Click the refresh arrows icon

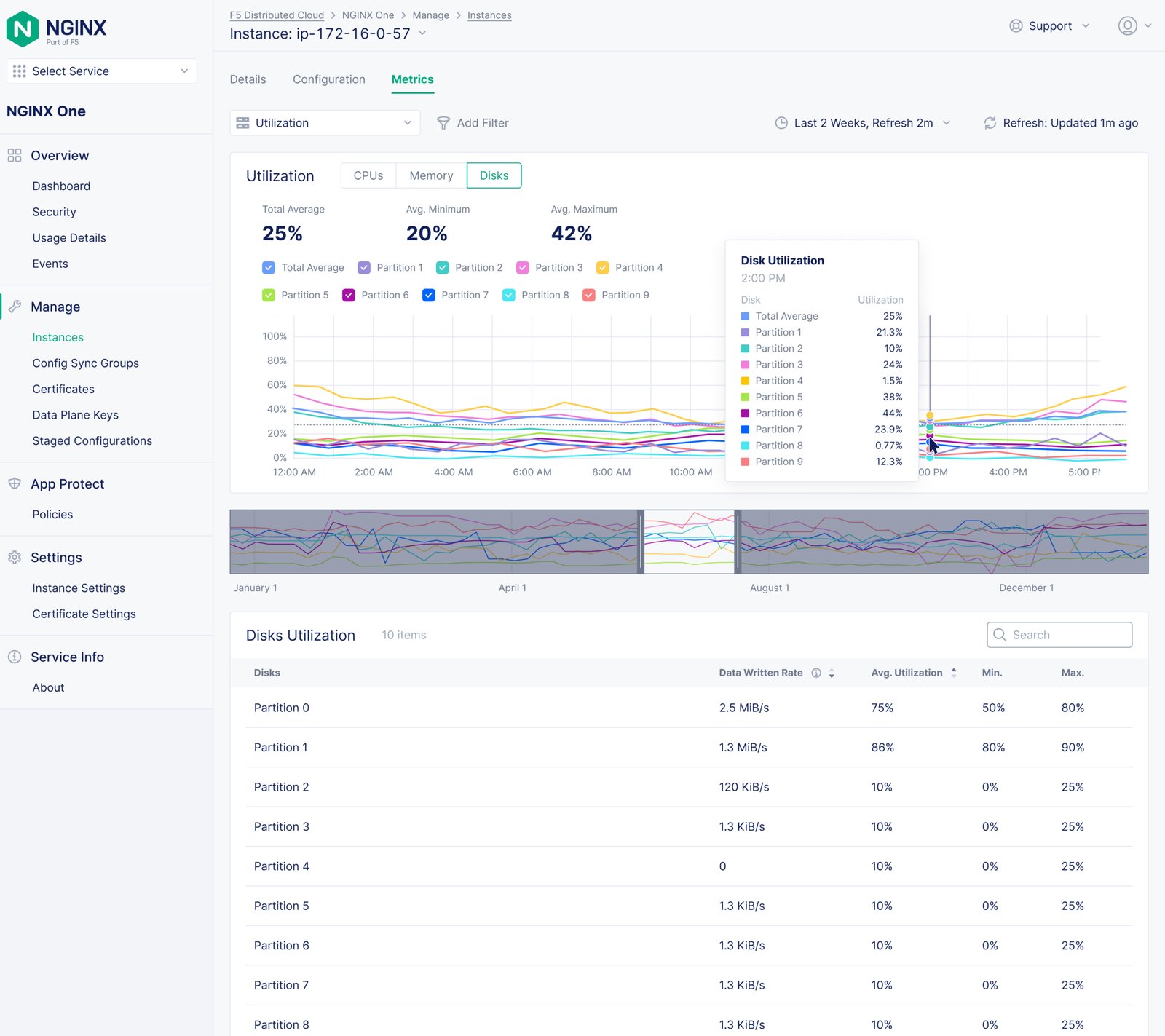[990, 123]
